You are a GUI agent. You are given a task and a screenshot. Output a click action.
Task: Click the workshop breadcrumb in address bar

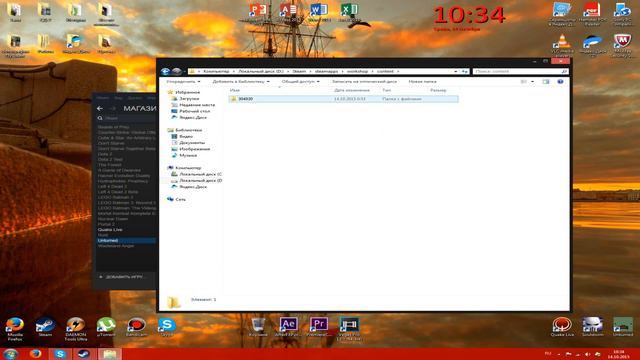pos(357,71)
